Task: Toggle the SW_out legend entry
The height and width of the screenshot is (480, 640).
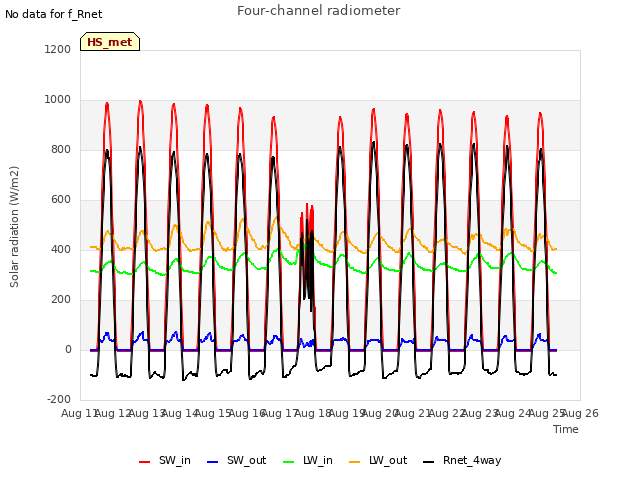Action: pyautogui.click(x=236, y=460)
